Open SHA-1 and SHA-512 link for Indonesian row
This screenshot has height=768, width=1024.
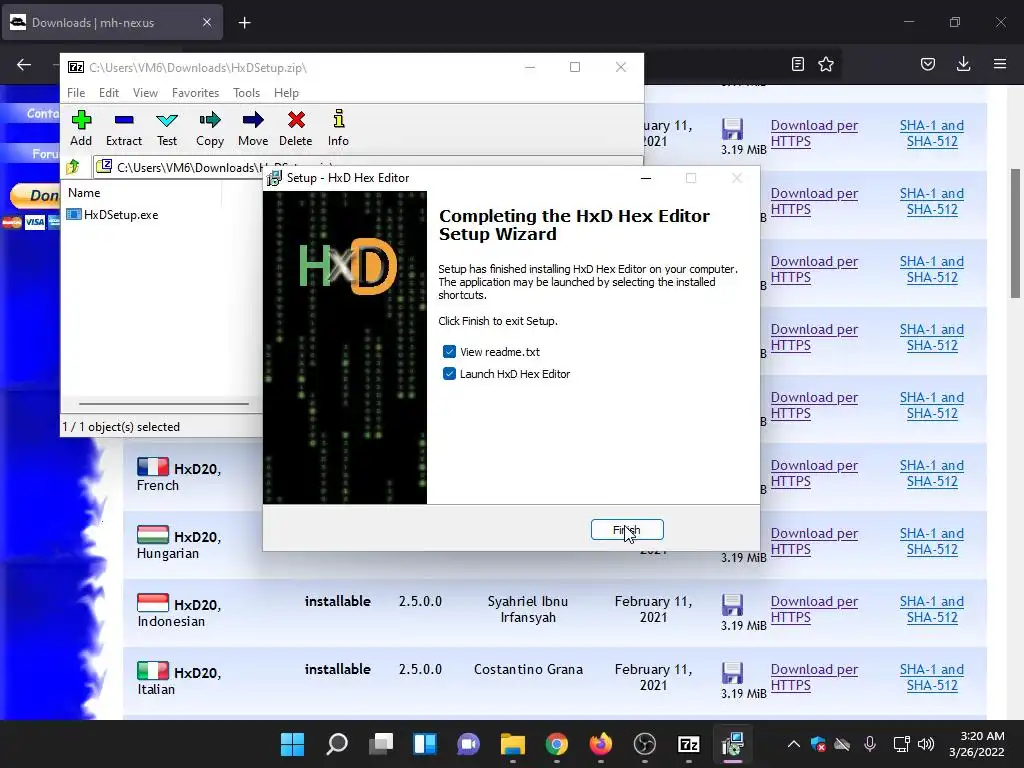932,609
